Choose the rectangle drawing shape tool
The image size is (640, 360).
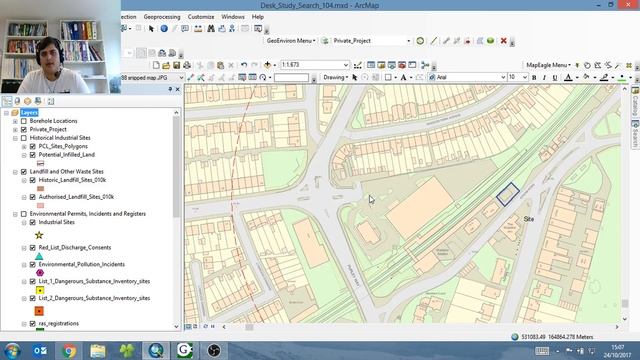(388, 77)
